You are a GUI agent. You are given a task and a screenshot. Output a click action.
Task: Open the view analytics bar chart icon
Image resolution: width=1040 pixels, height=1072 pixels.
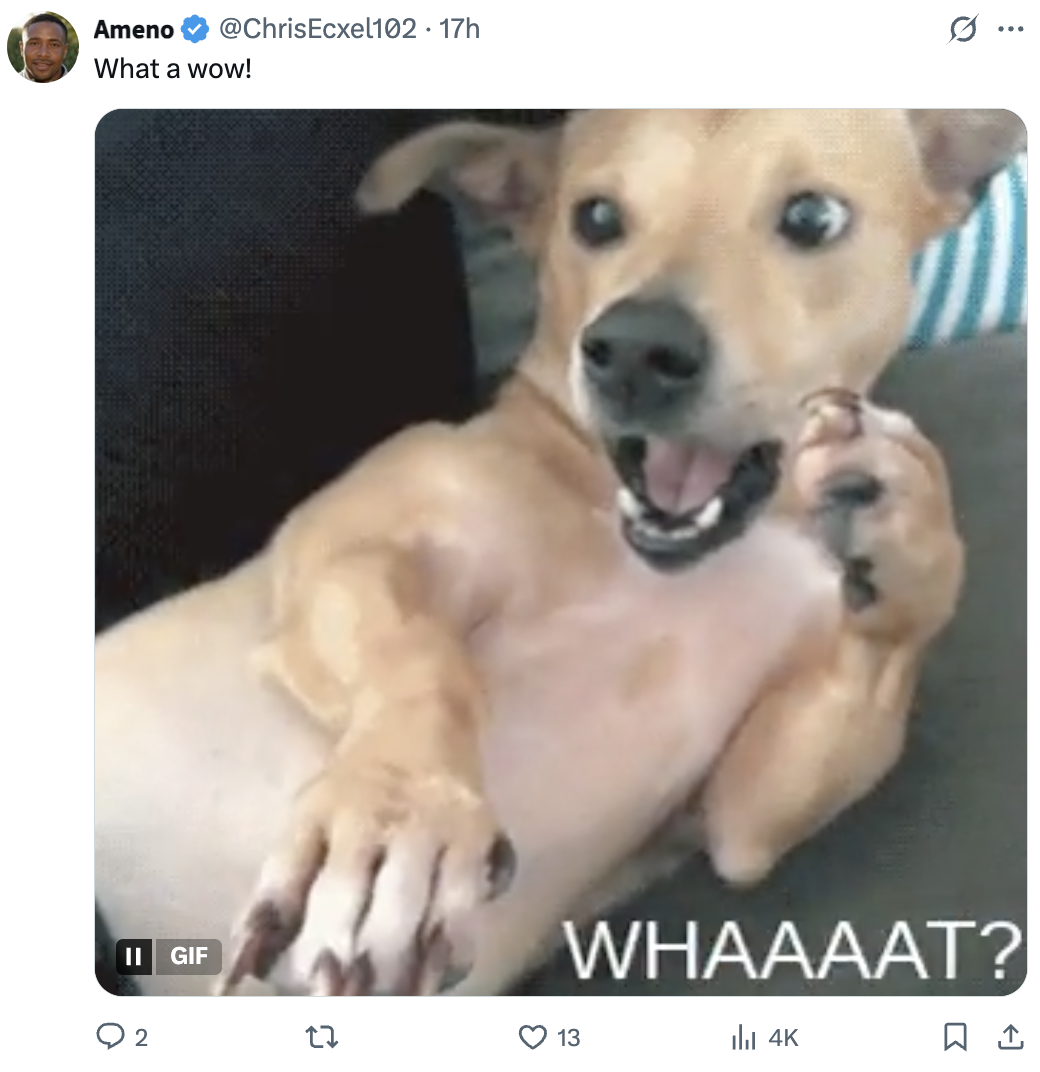pyautogui.click(x=744, y=1037)
